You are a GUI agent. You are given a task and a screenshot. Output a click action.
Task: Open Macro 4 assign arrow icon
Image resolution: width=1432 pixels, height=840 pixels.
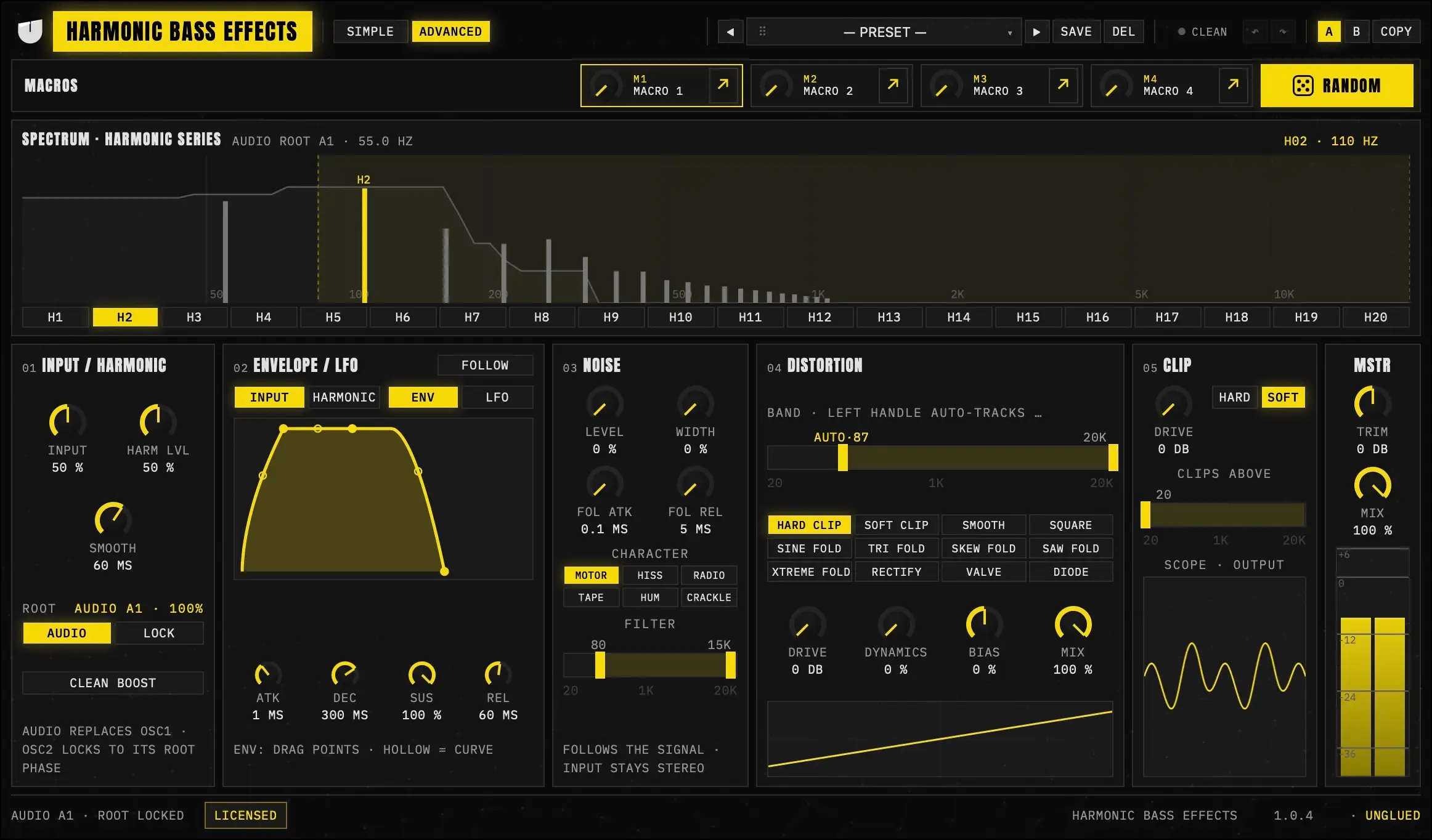coord(1234,84)
